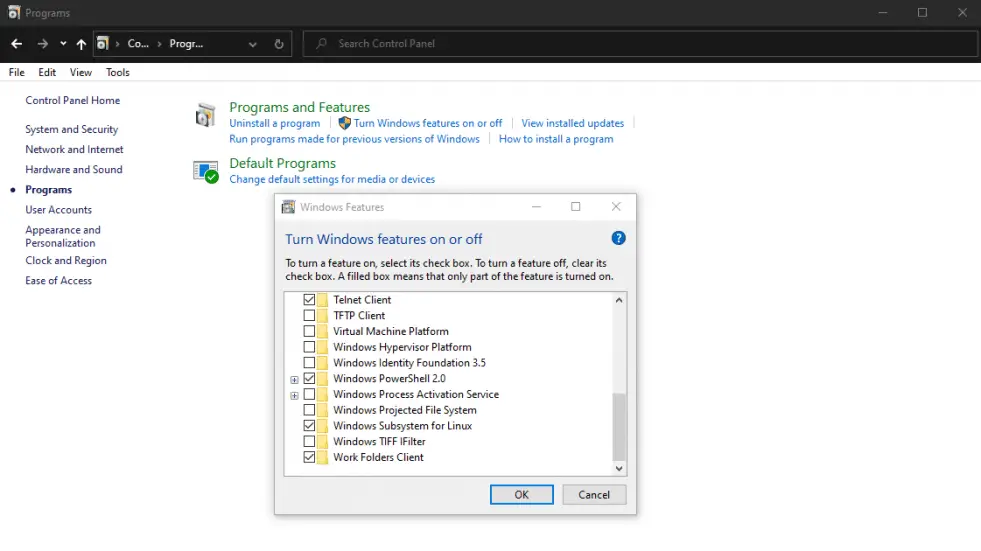Click Uninstall a program link
Screen dimensions: 981x551
[275, 123]
